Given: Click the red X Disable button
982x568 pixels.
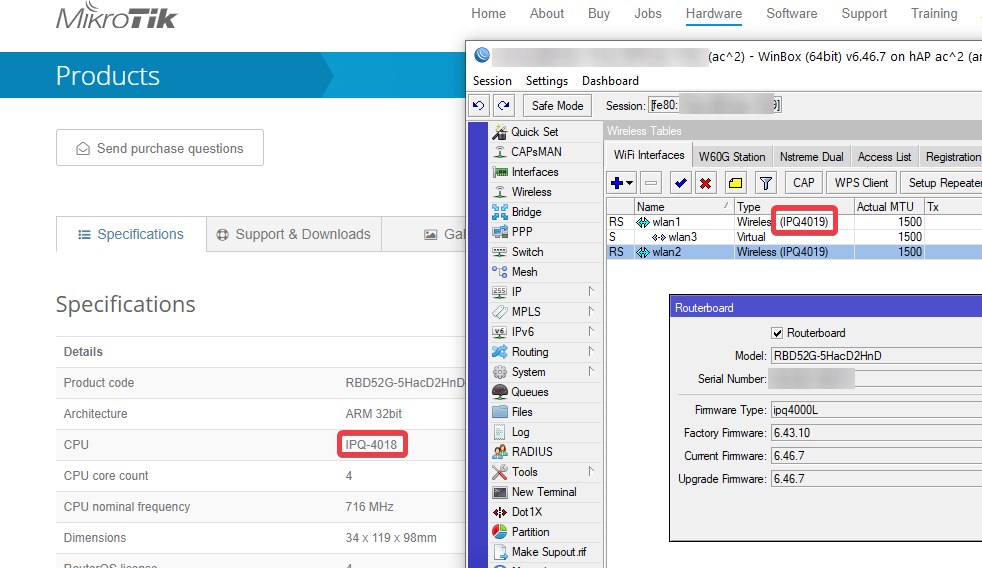Looking at the screenshot, I should pyautogui.click(x=706, y=183).
